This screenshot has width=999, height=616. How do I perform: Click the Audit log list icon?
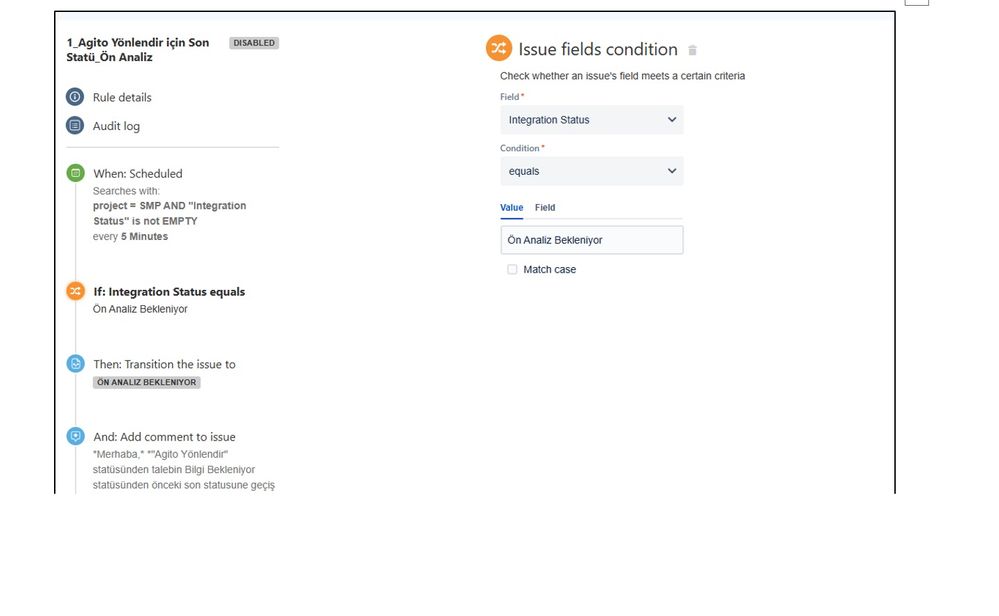75,125
